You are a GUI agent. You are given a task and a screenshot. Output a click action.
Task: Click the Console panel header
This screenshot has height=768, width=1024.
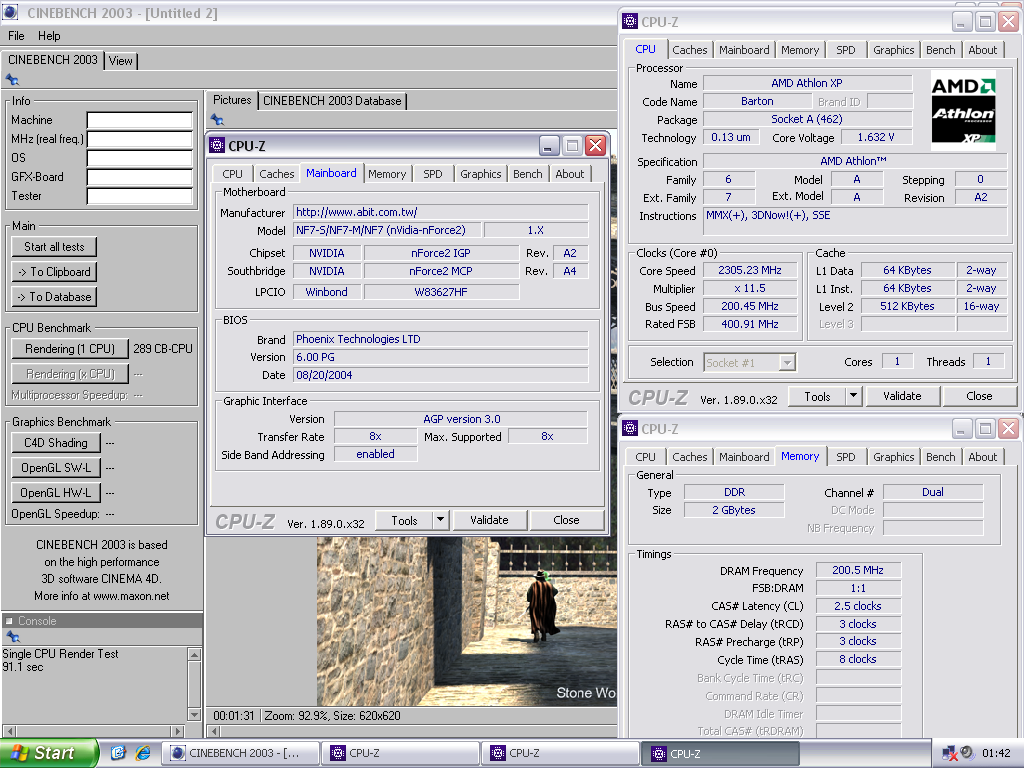point(102,620)
